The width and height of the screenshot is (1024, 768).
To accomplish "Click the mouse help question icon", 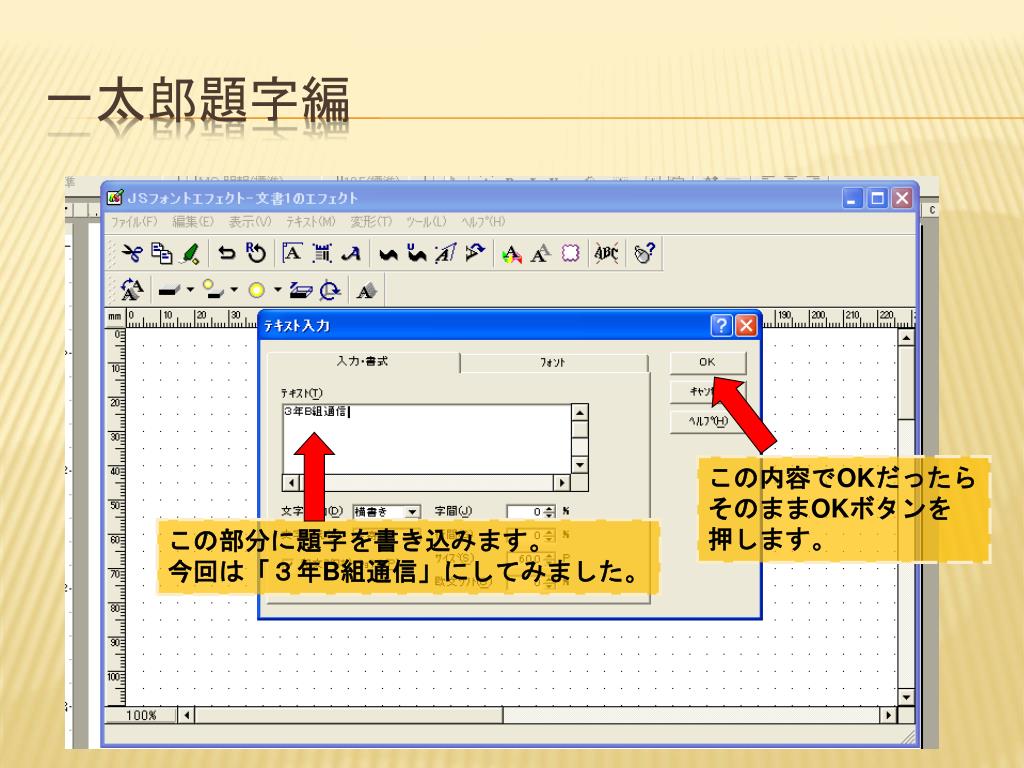I will (644, 253).
